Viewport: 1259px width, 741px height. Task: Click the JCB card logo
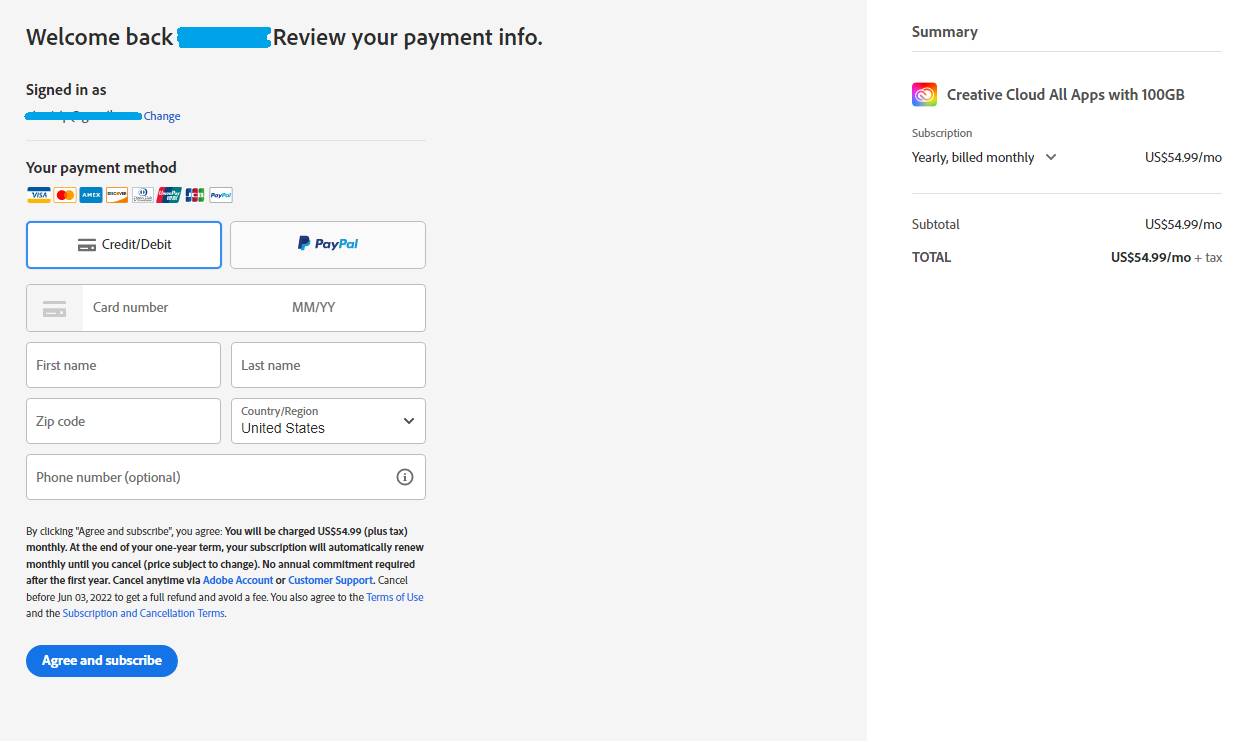click(x=195, y=195)
